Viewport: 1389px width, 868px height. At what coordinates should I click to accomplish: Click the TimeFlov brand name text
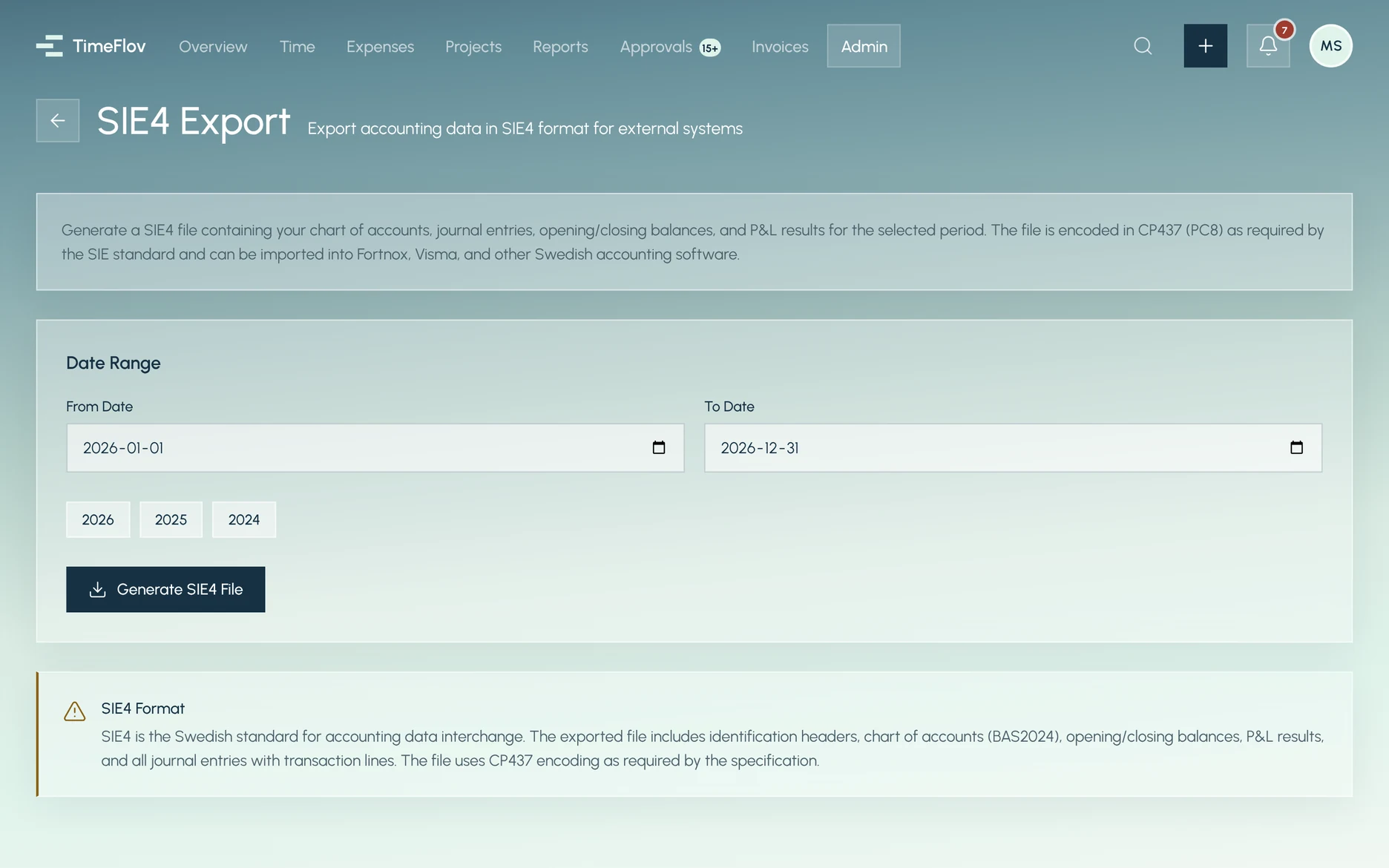[109, 46]
